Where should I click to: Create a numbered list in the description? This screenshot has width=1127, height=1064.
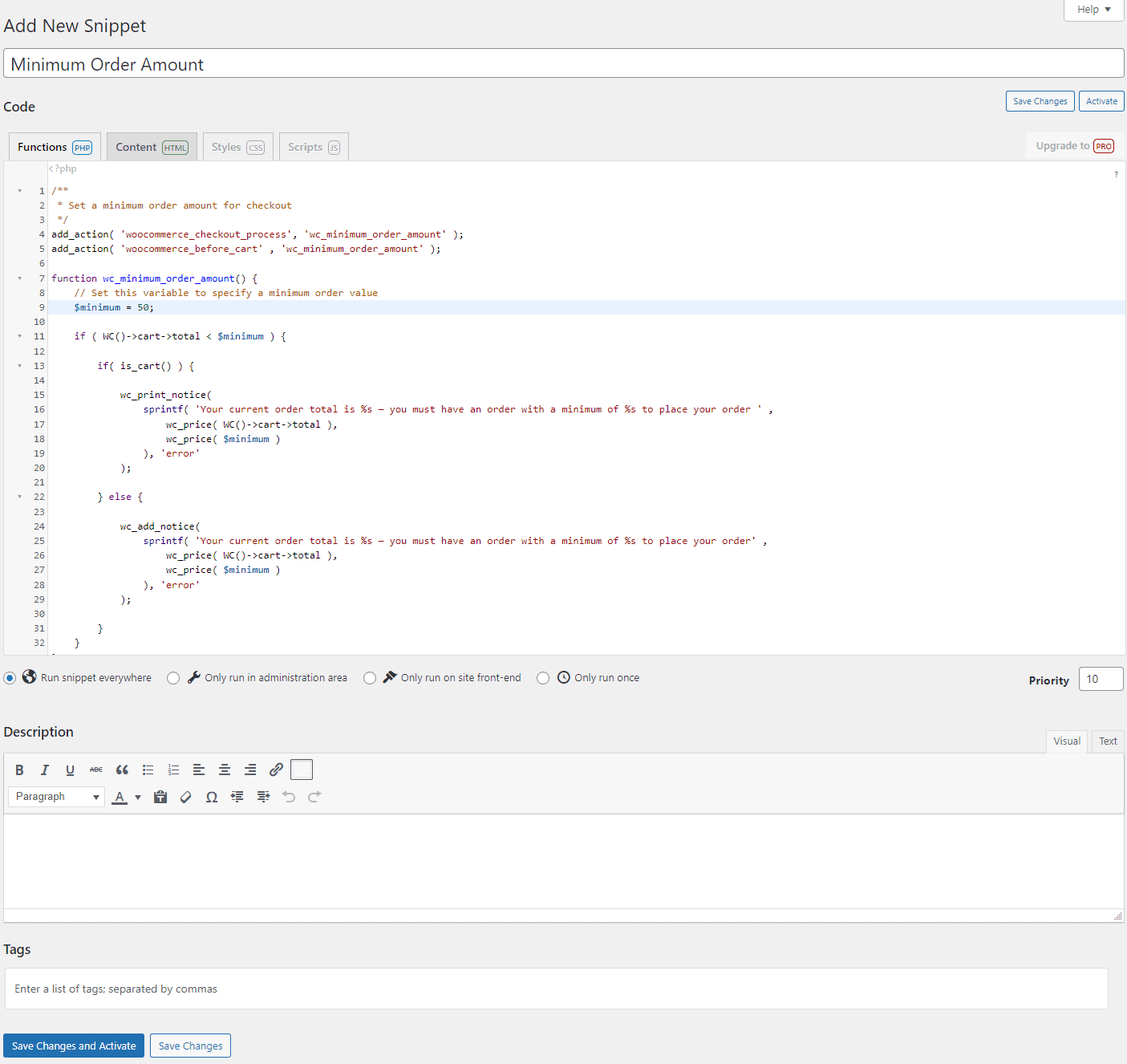pyautogui.click(x=173, y=769)
